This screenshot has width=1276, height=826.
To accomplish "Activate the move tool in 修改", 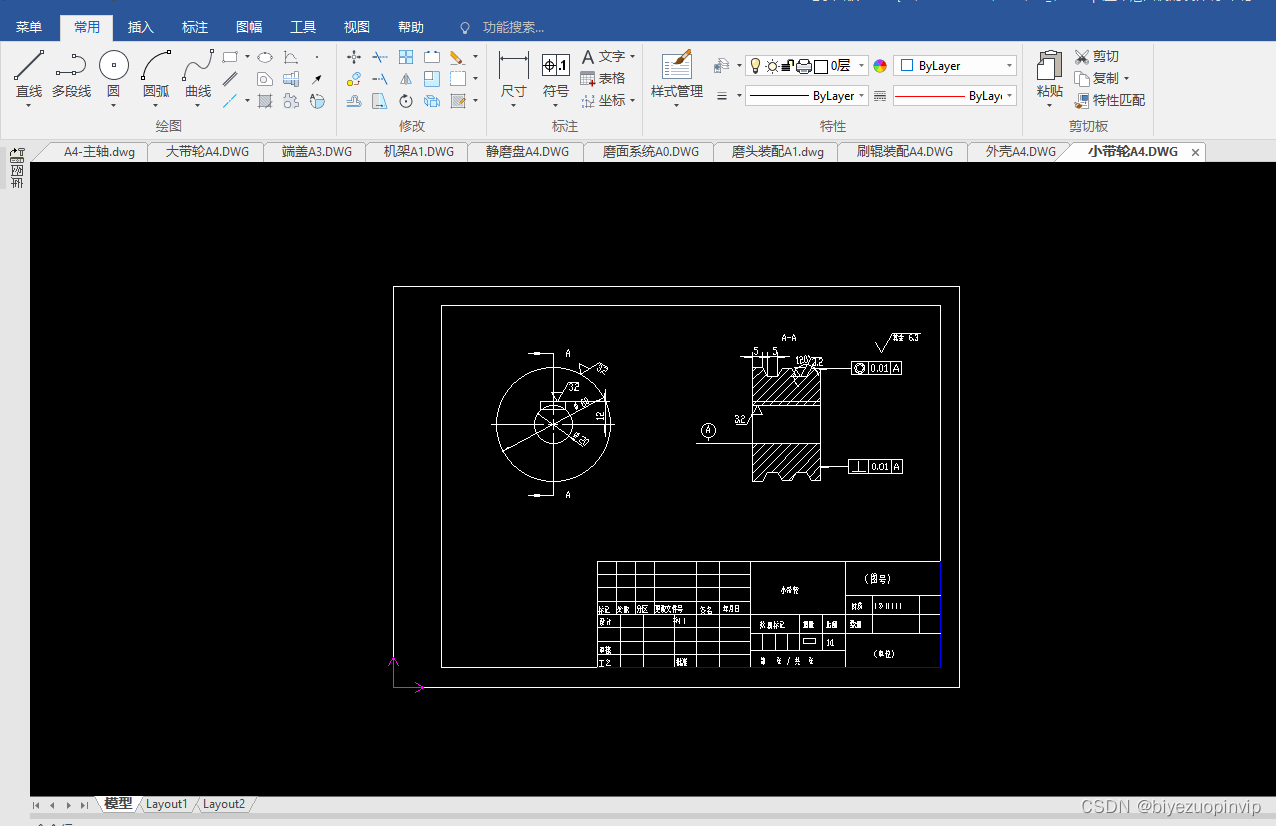I will pyautogui.click(x=354, y=57).
